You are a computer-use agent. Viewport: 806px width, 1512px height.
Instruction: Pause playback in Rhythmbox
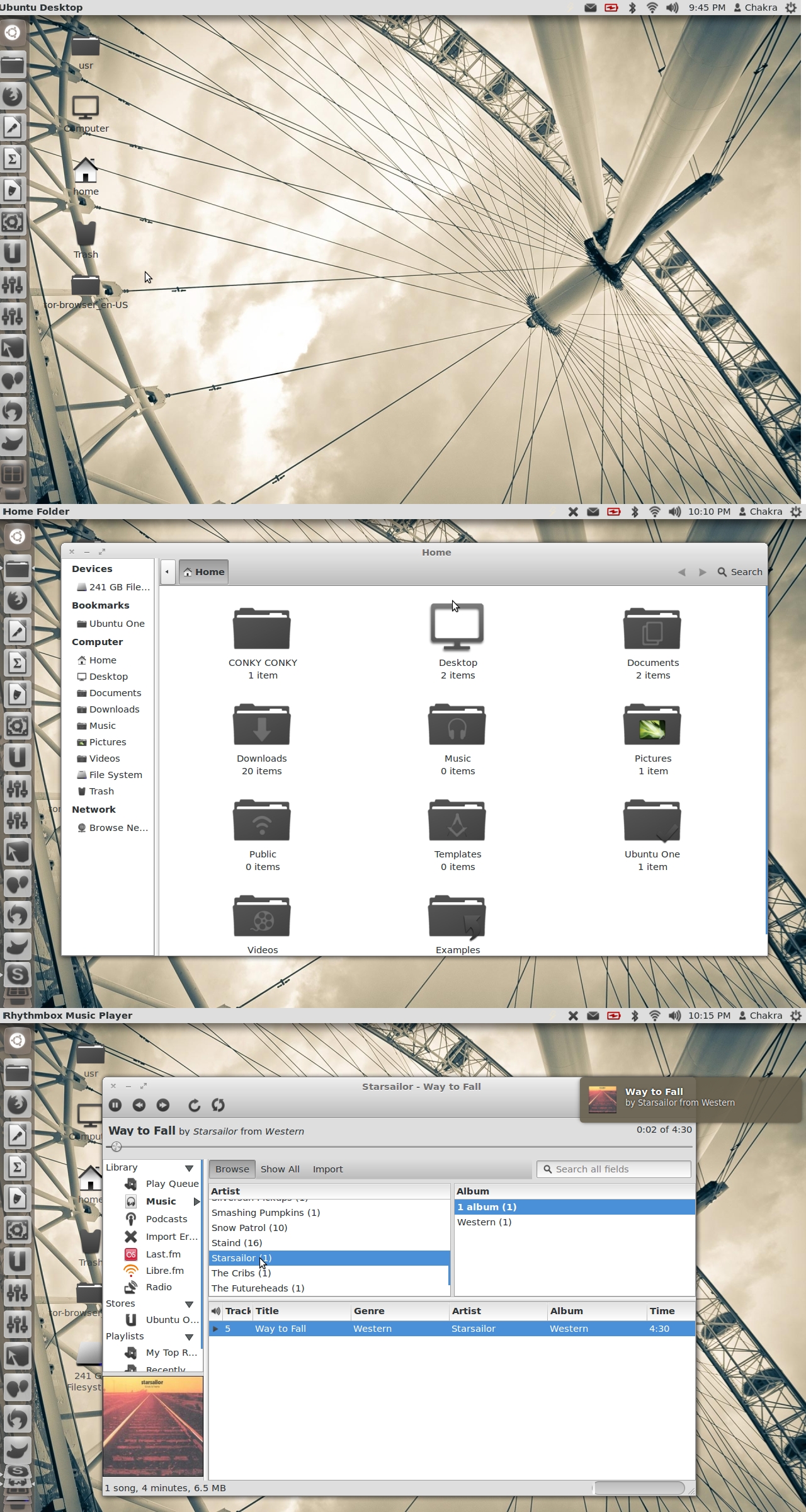(x=115, y=1105)
